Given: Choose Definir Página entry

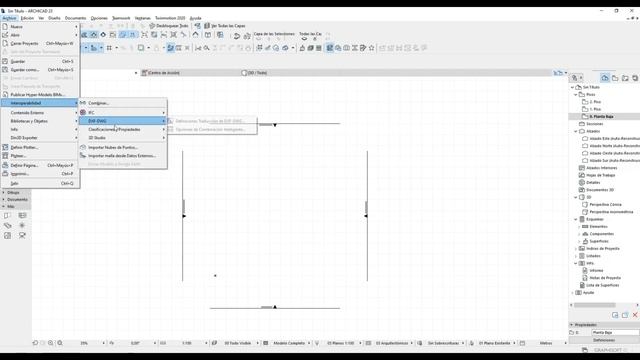Looking at the screenshot, I should 40,165.
